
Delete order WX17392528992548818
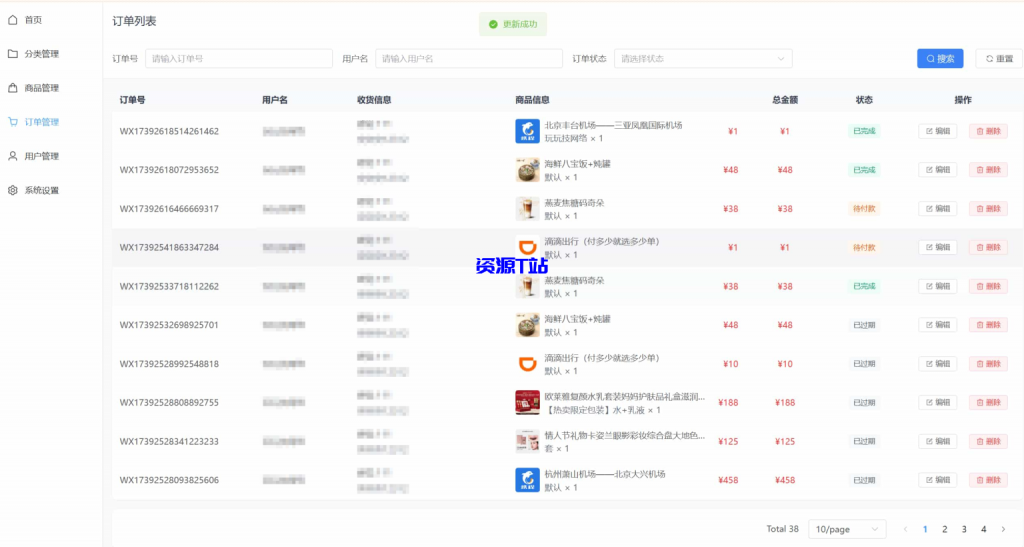click(x=988, y=364)
